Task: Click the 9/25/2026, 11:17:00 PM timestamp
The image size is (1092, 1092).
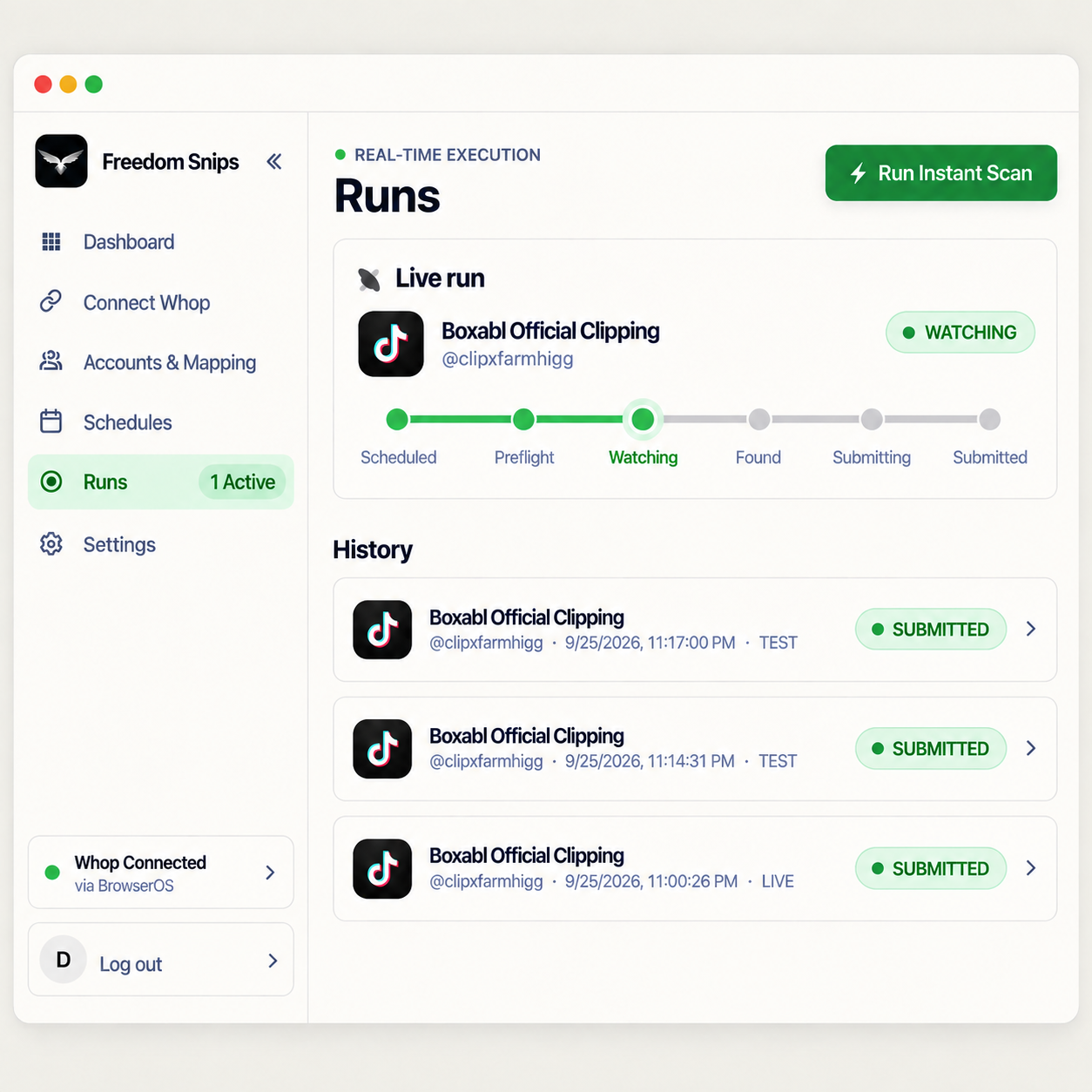Action: click(x=650, y=643)
